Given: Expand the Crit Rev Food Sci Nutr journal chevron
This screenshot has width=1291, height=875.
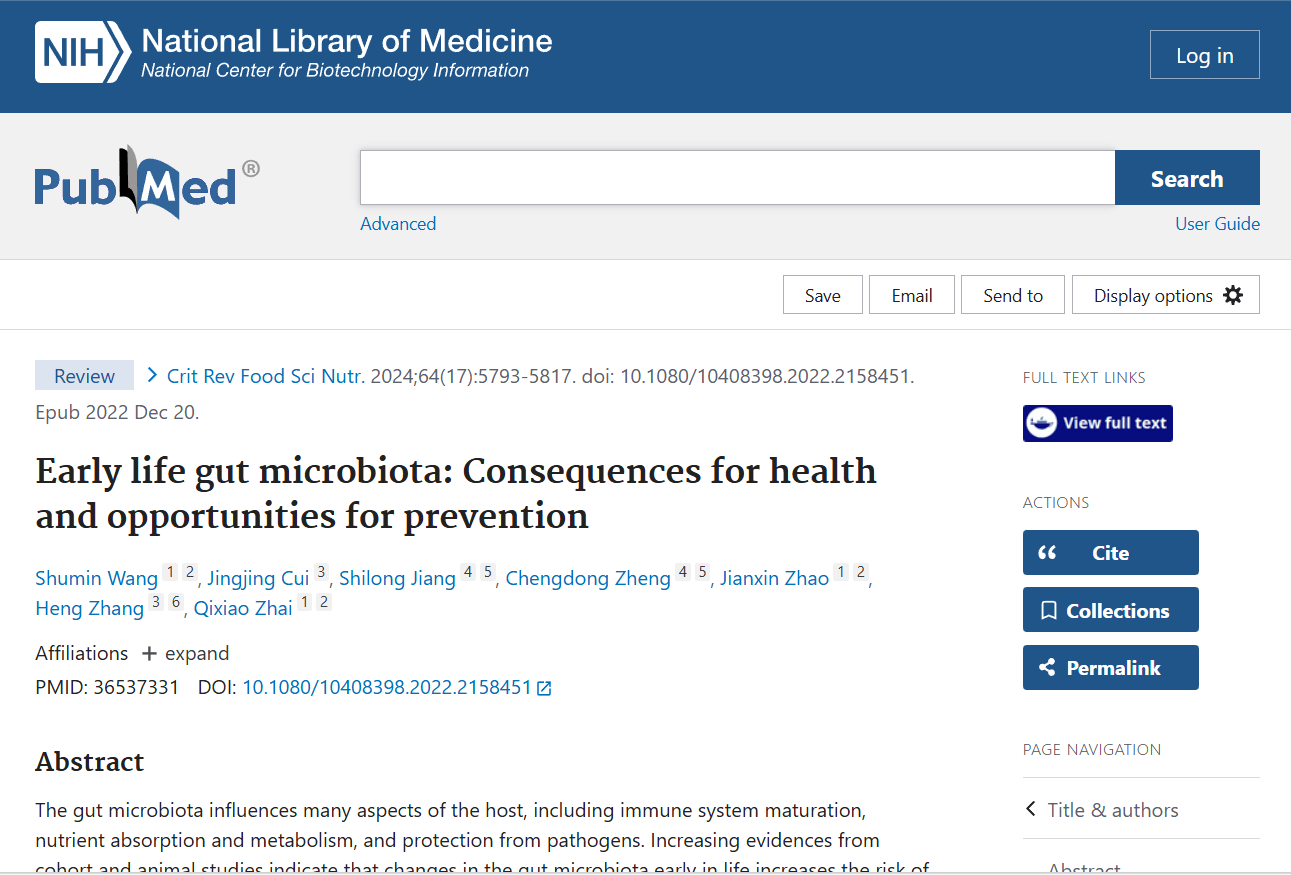Looking at the screenshot, I should (x=152, y=376).
